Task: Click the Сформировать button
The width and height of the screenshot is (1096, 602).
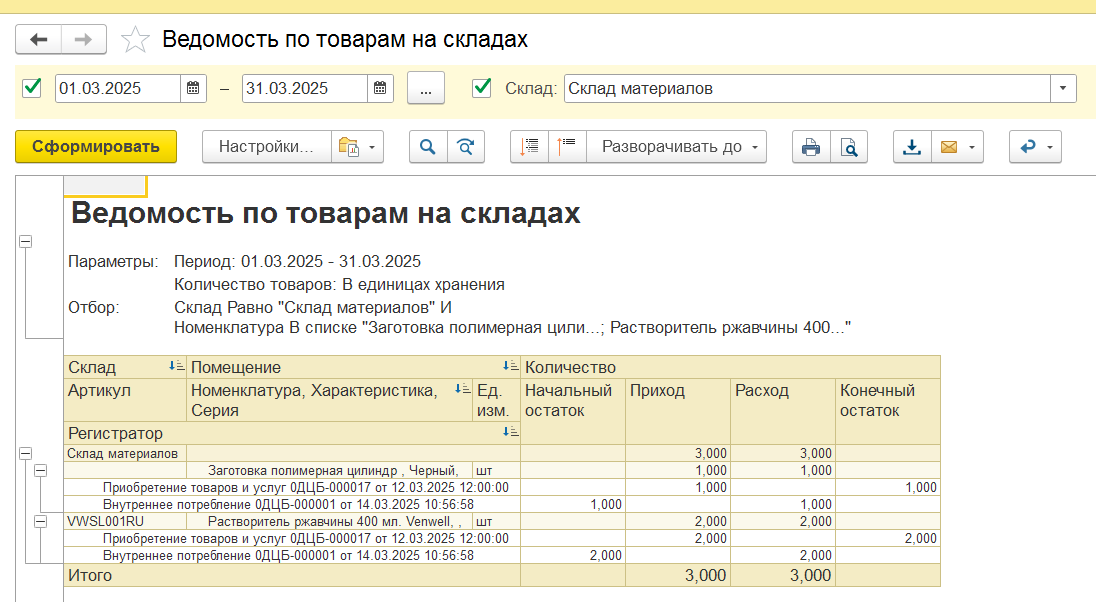Action: (x=96, y=147)
